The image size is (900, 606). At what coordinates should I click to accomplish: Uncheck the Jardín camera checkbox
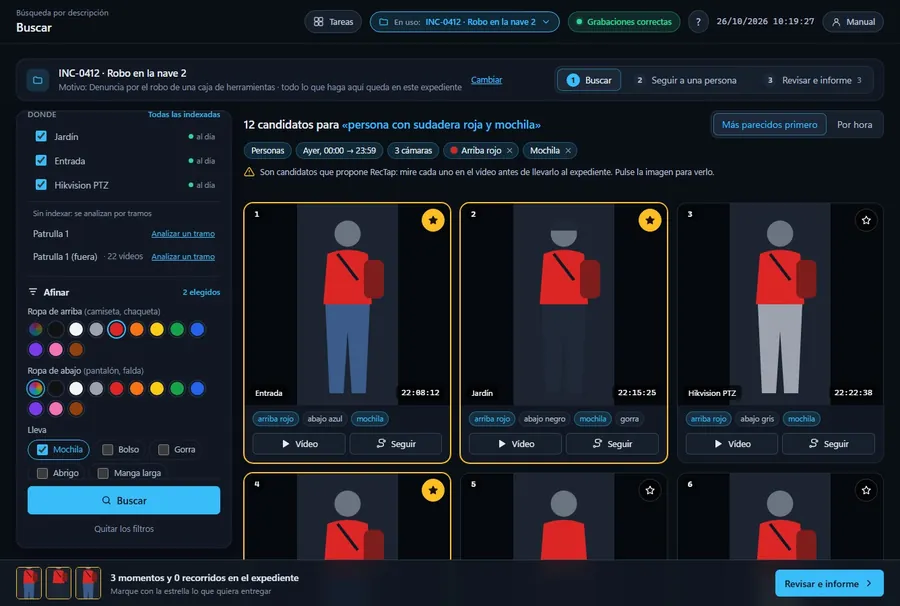tap(41, 136)
